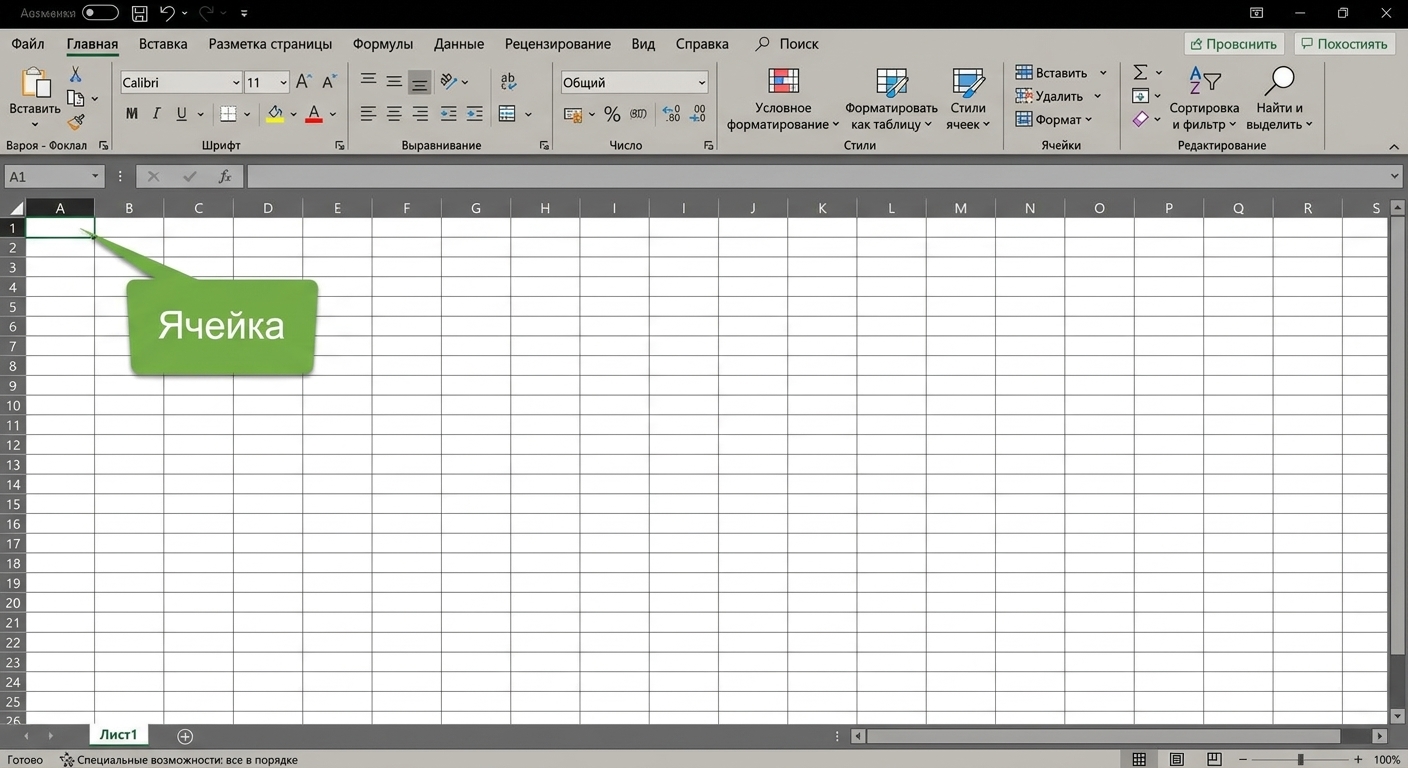The width and height of the screenshot is (1408, 768).
Task: Click the Clear eraser icon
Action: (1140, 119)
